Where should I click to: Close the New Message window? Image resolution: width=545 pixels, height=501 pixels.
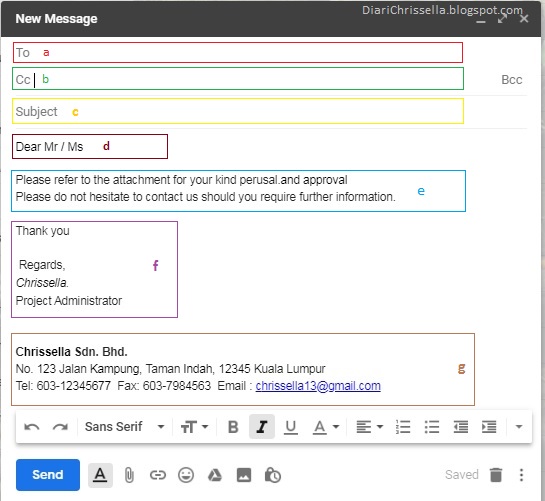(x=524, y=18)
